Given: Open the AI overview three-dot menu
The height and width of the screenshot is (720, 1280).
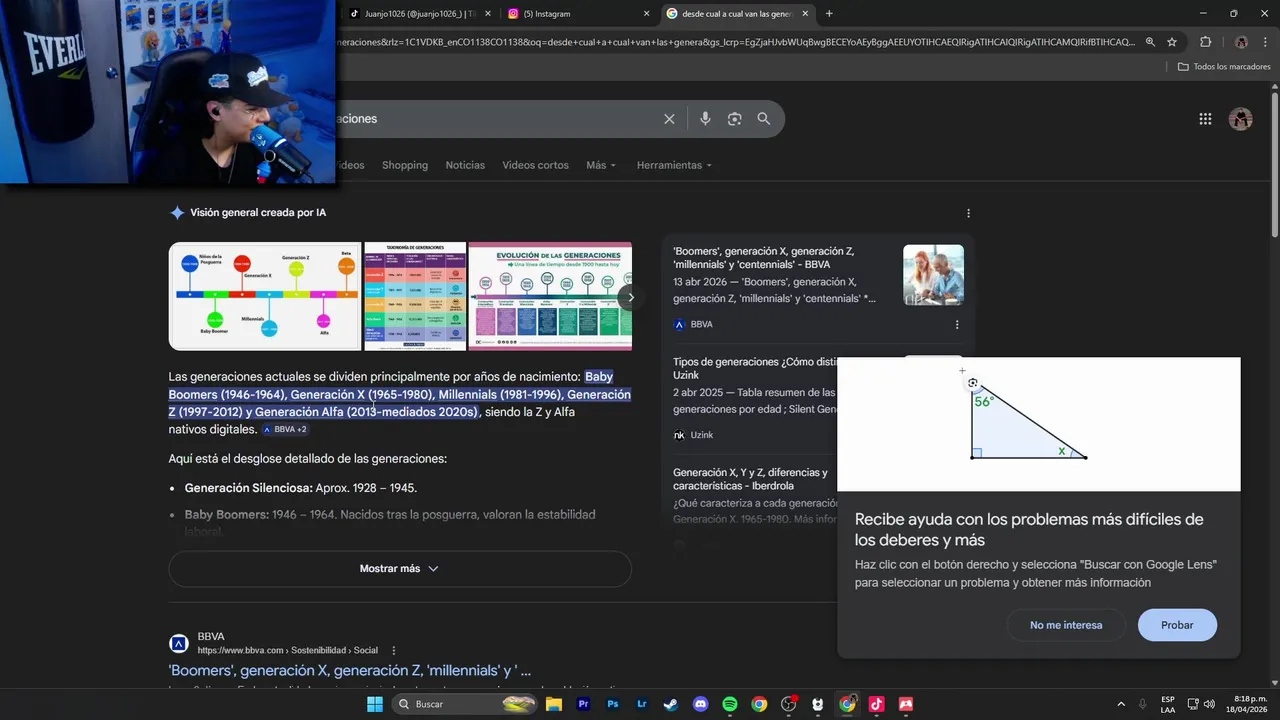Looking at the screenshot, I should [x=968, y=213].
